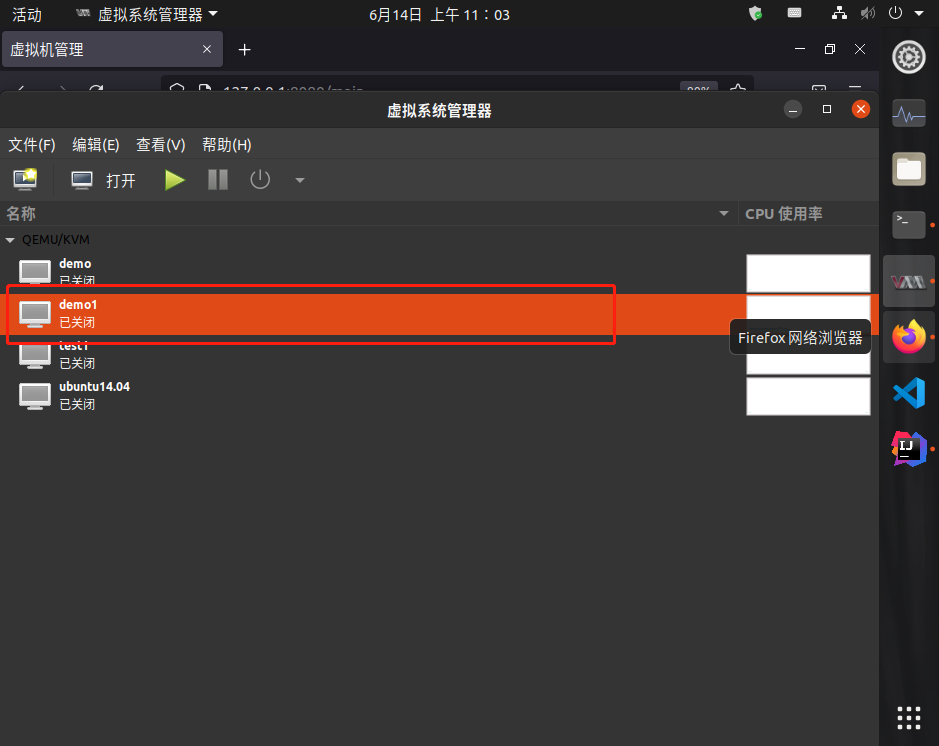The width and height of the screenshot is (939, 746).
Task: Open the 虚拟系统管理器 app menu in top bar
Action: click(147, 14)
